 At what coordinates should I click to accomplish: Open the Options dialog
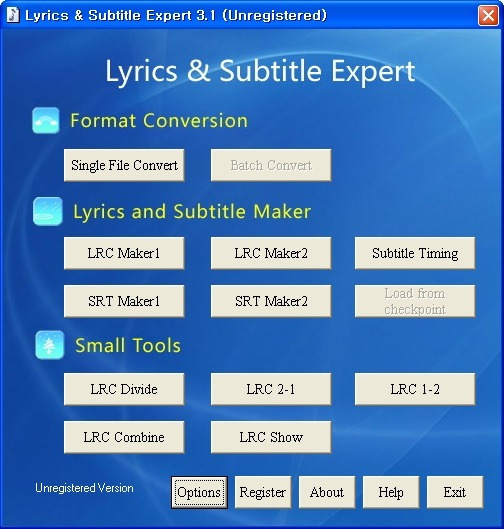click(x=199, y=492)
